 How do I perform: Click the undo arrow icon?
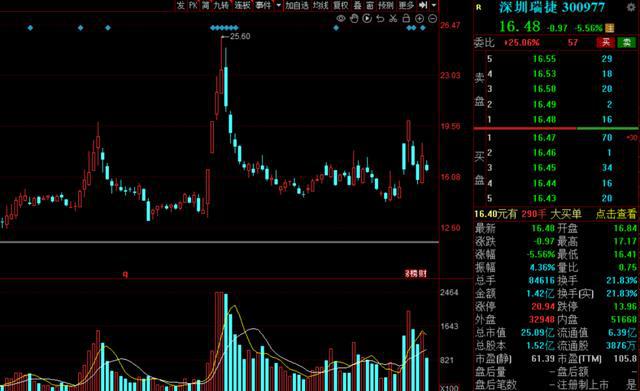[380, 18]
